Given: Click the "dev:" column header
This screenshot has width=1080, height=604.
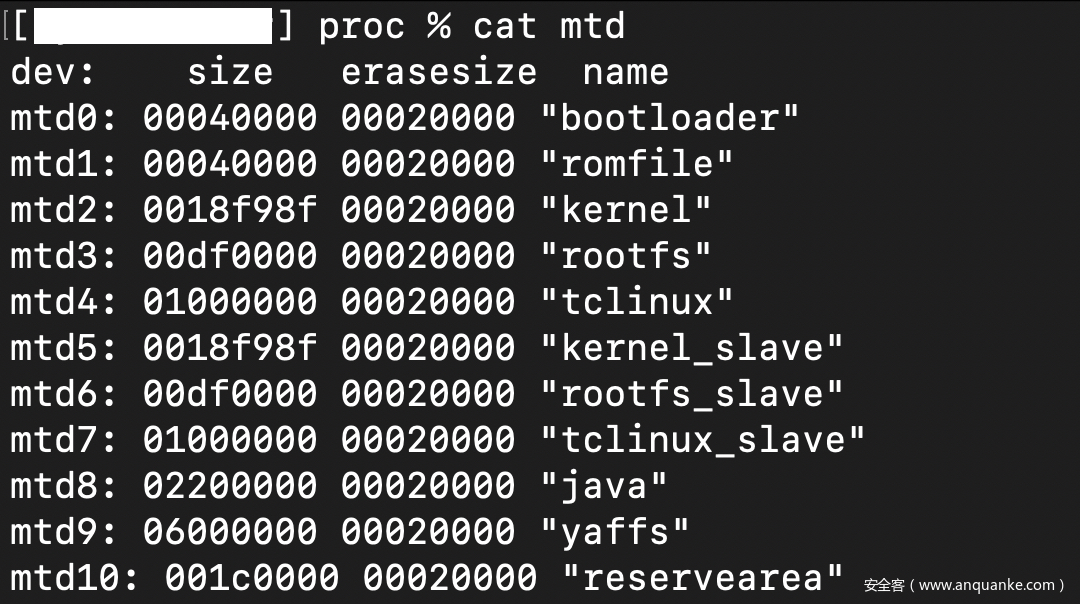Looking at the screenshot, I should pos(53,72).
